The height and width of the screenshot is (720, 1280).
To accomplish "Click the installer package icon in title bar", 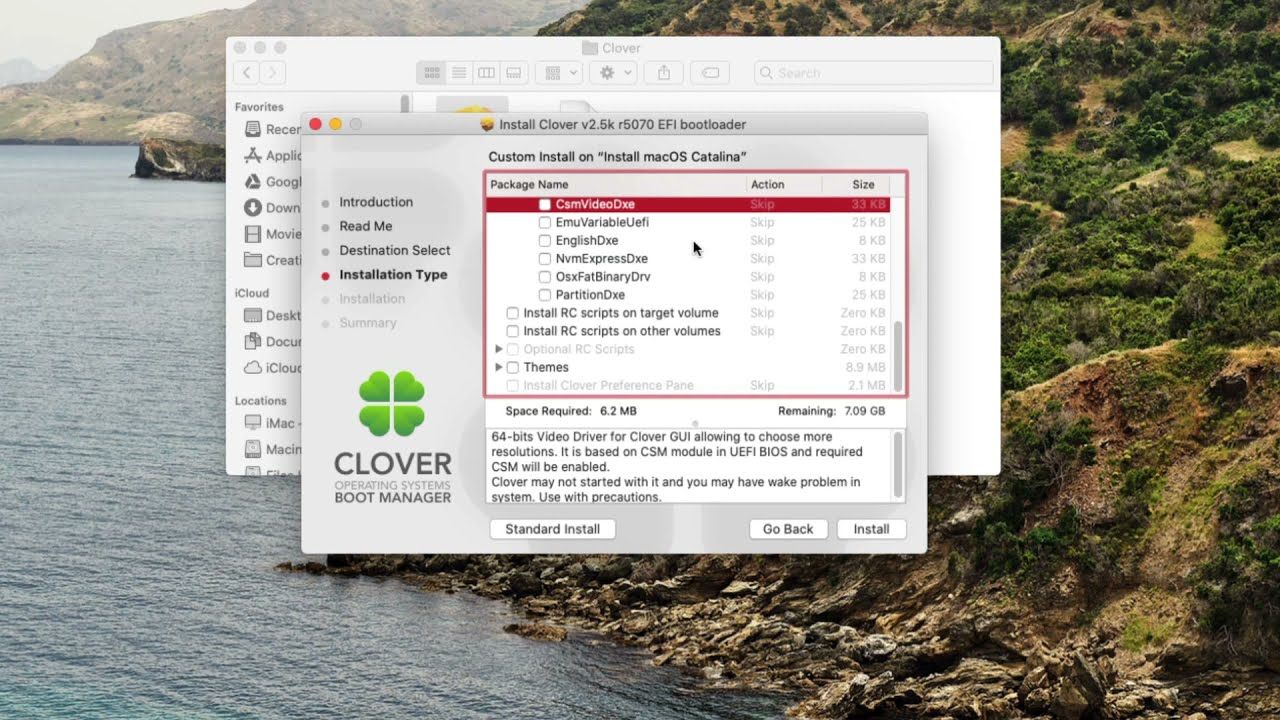I will 488,125.
